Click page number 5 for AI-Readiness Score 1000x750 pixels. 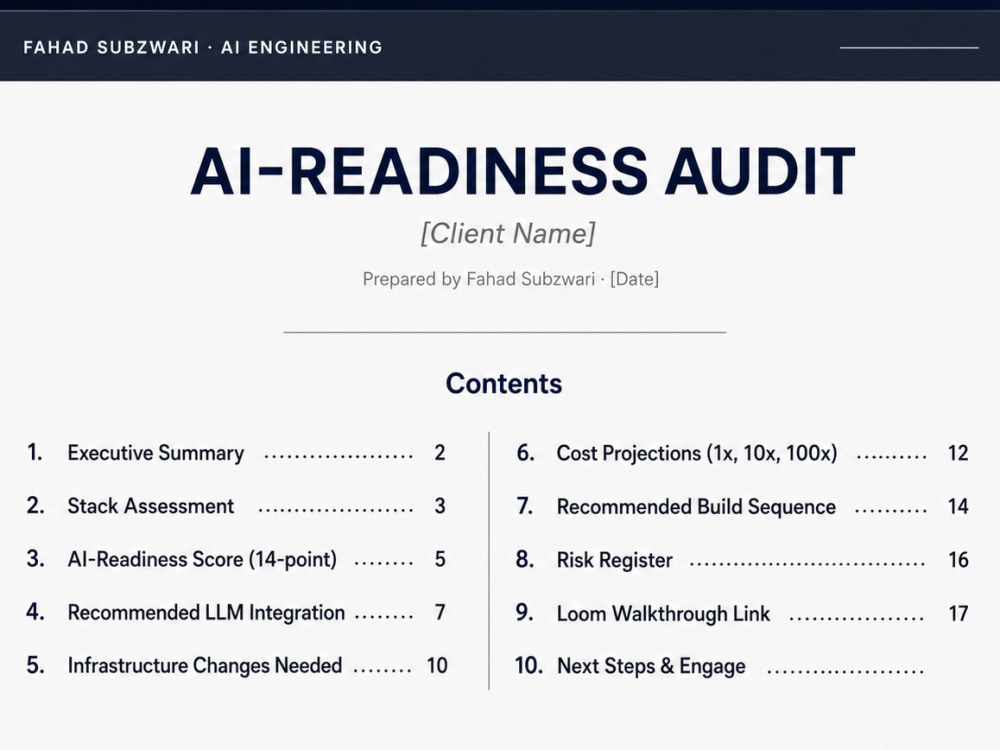coord(439,559)
